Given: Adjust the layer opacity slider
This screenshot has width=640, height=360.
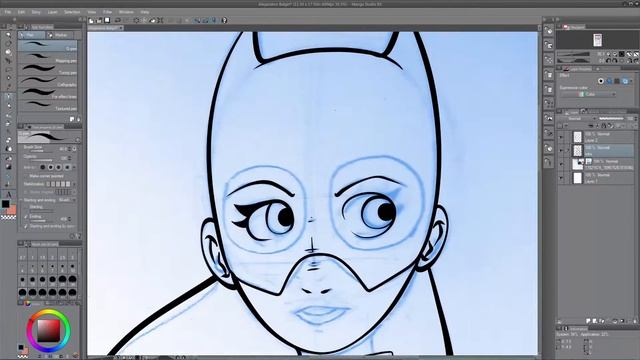Looking at the screenshot, I should tap(611, 118).
